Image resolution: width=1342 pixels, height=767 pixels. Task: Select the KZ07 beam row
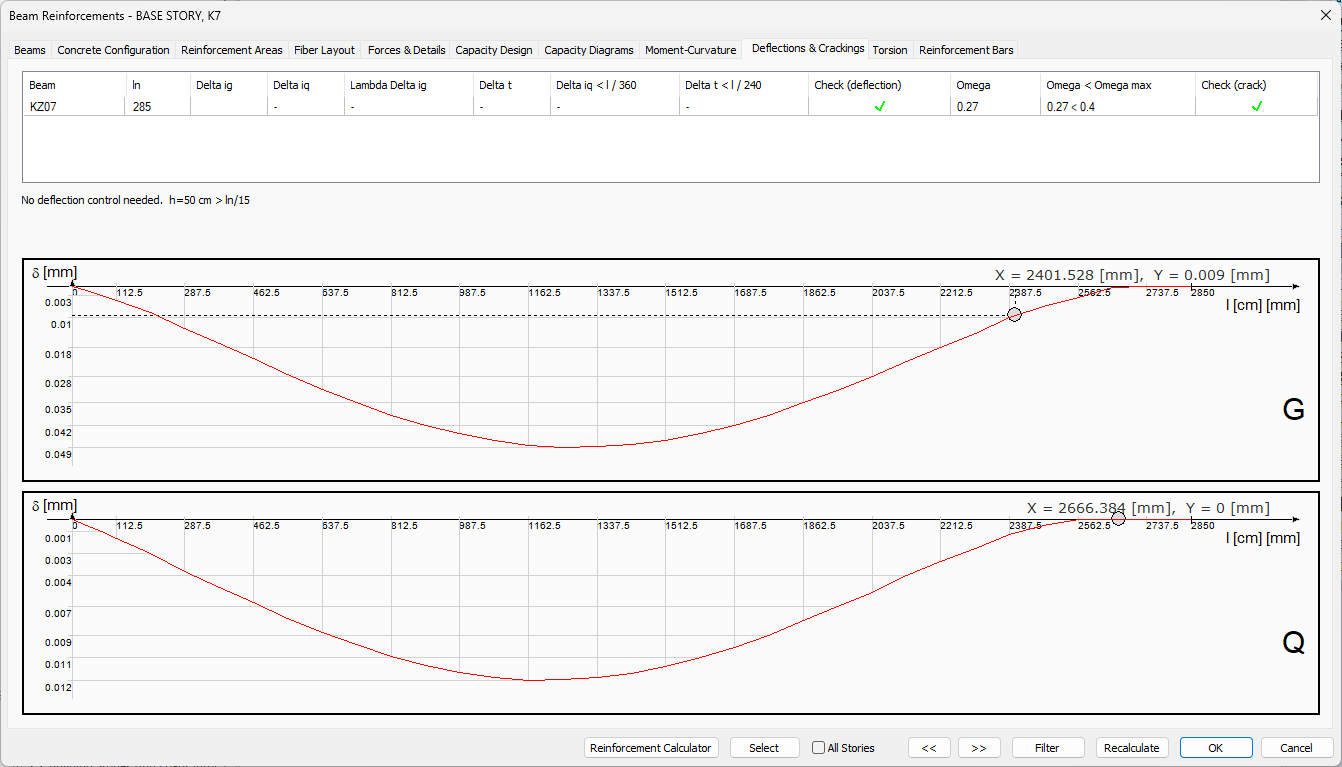[x=43, y=106]
